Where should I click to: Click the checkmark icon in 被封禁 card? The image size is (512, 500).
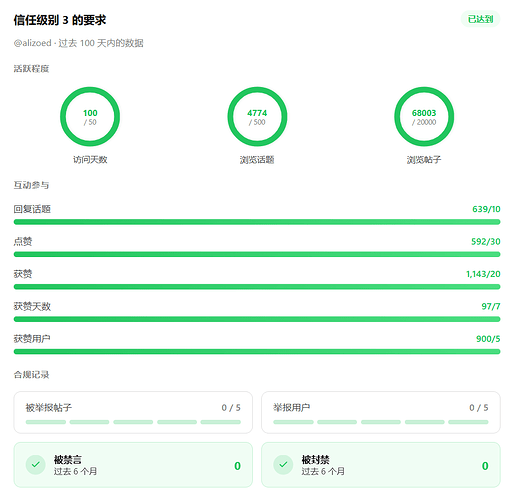[x=283, y=465]
